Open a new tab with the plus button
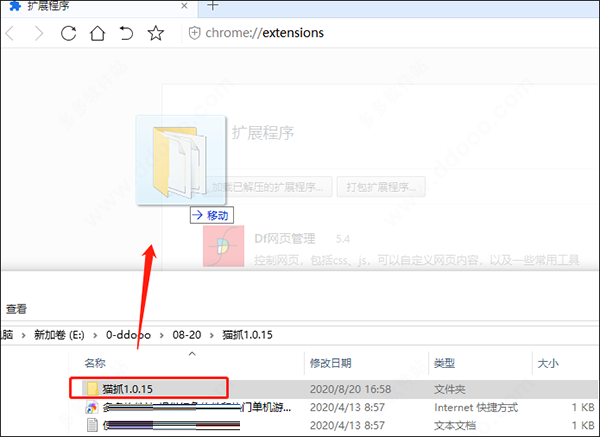The width and height of the screenshot is (600, 437). 212,6
